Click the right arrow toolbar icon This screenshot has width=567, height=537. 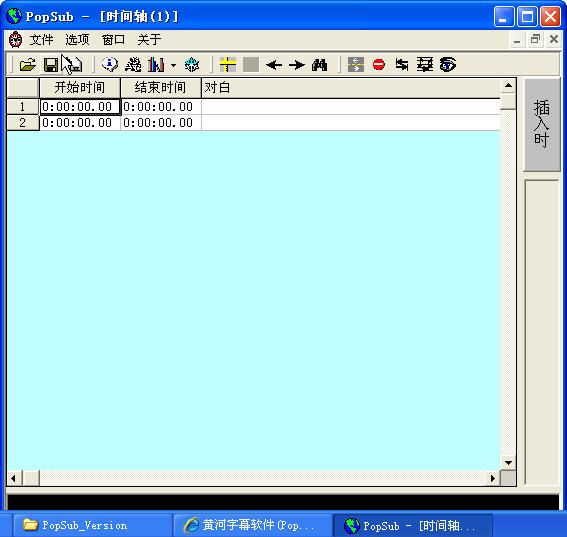click(297, 65)
